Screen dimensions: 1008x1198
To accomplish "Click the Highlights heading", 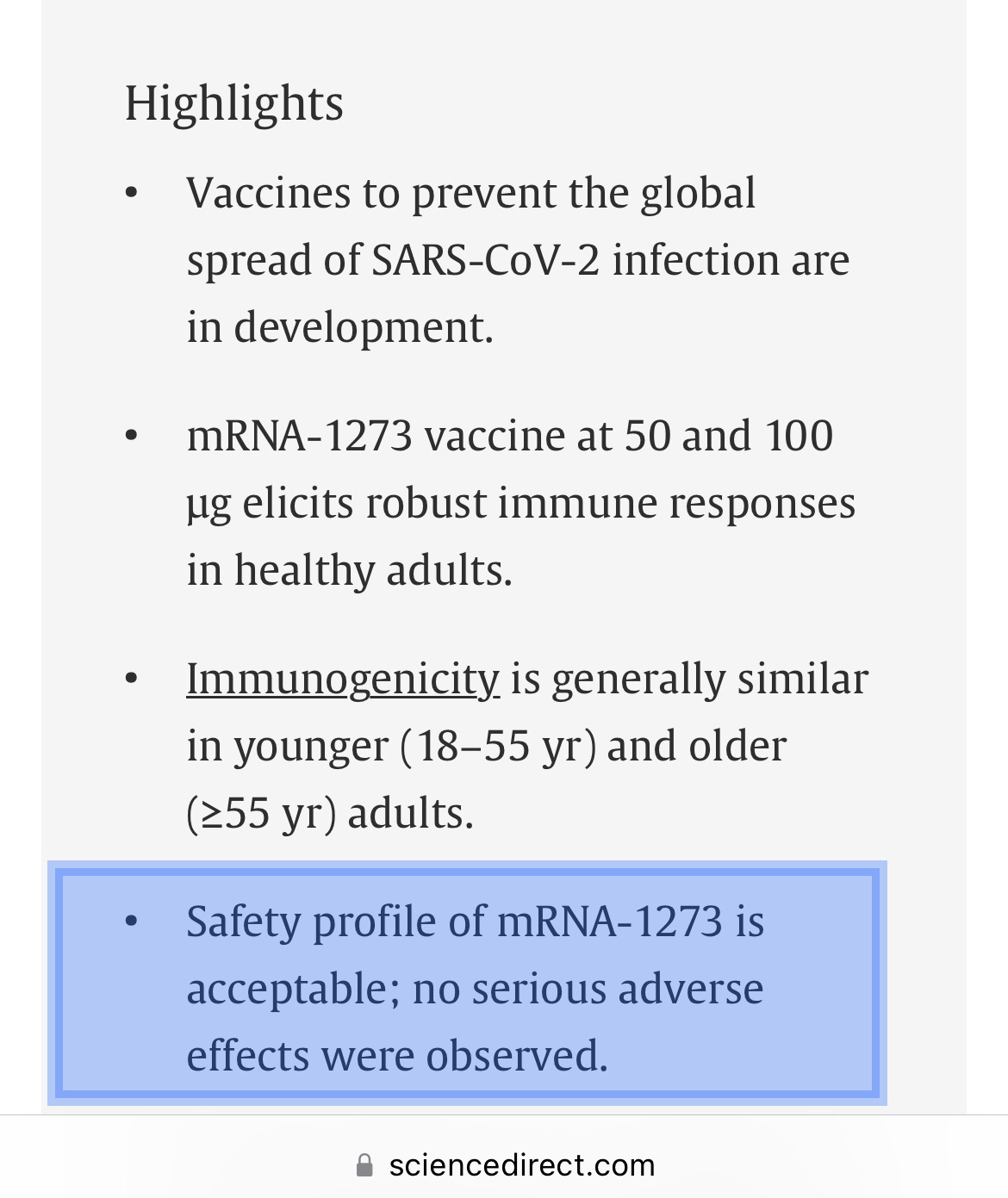I will (234, 104).
